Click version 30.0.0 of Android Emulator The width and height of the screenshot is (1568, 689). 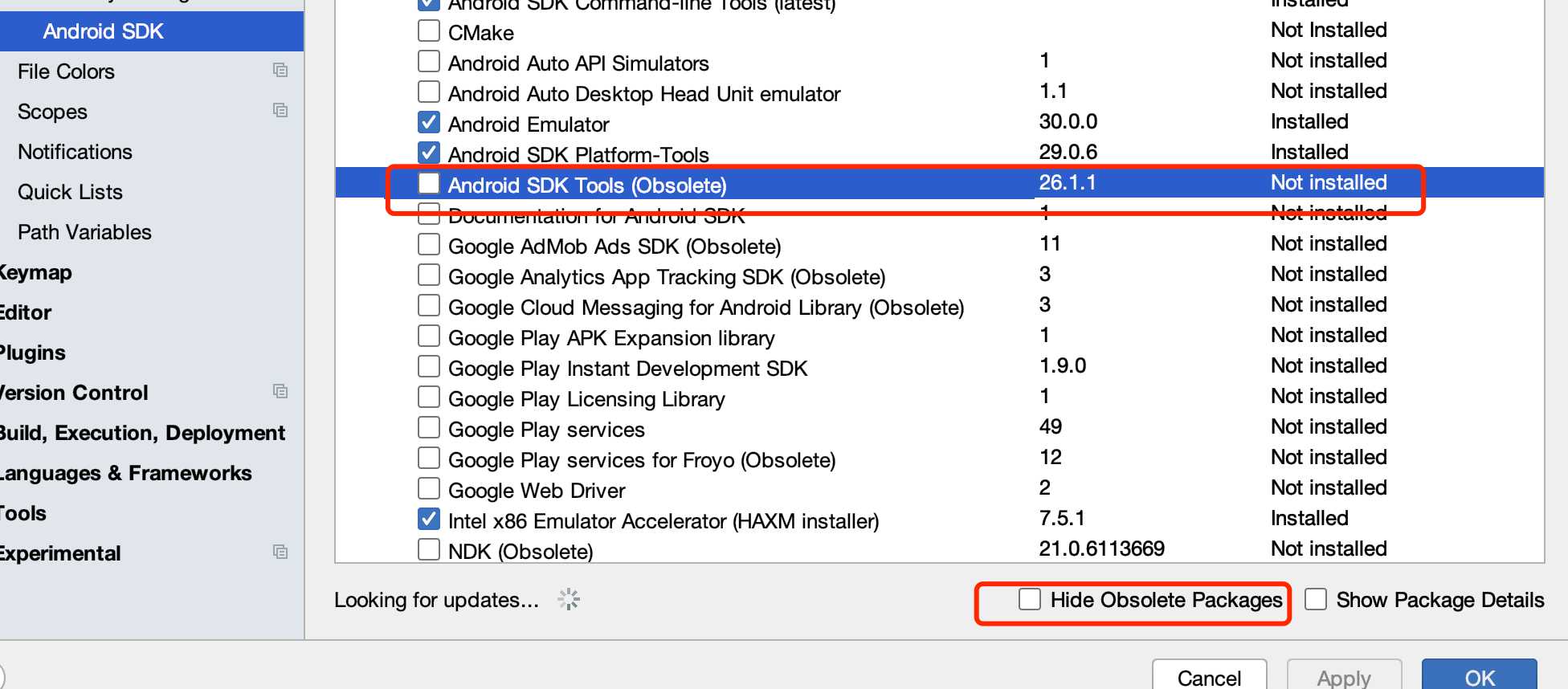1068,121
